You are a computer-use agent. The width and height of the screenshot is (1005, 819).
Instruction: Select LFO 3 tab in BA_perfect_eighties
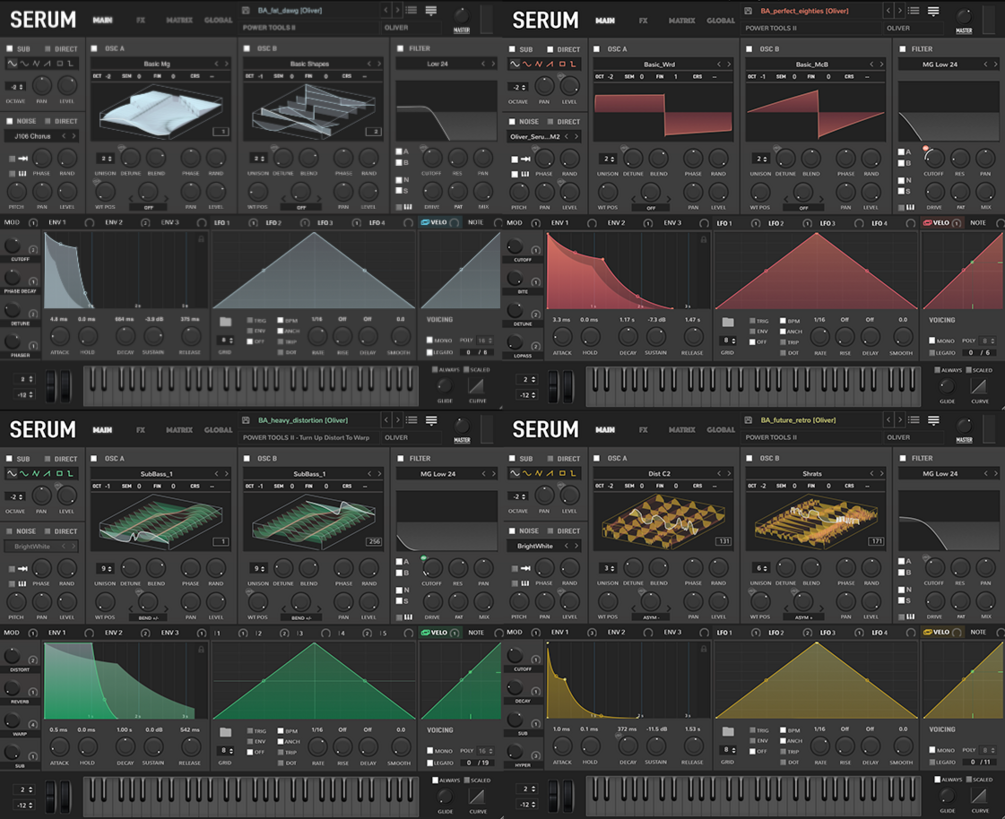[x=827, y=223]
